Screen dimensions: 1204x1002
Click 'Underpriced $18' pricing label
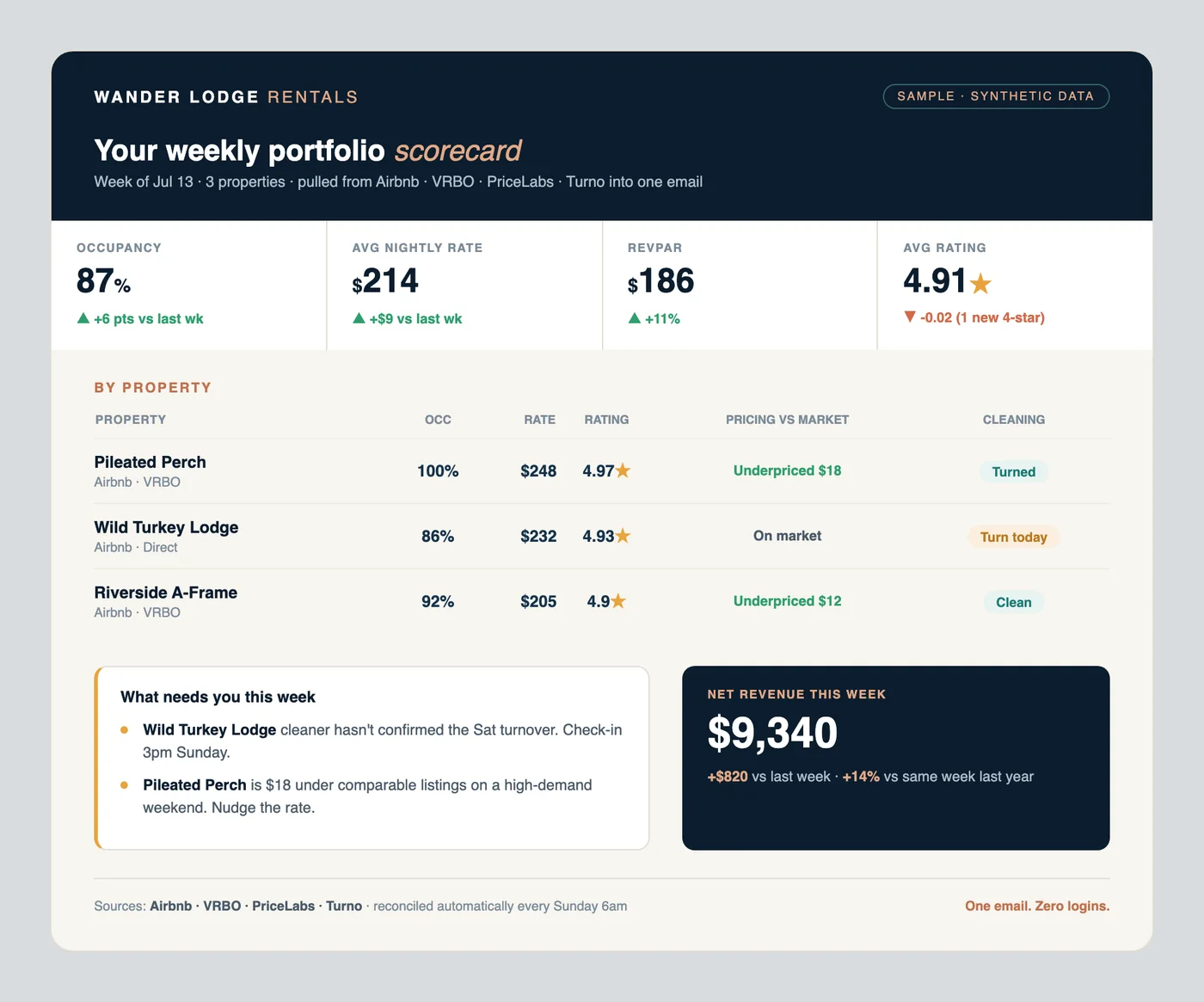point(787,470)
